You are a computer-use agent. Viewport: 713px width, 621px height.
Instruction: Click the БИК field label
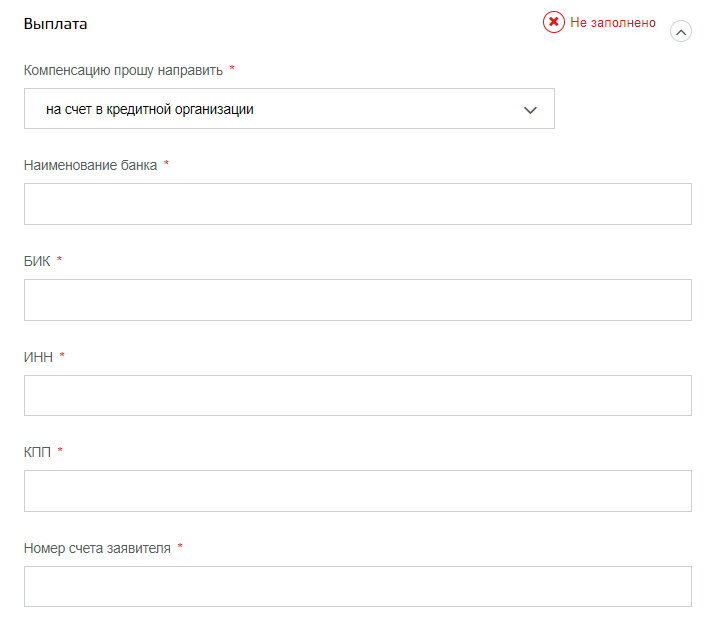pos(37,261)
